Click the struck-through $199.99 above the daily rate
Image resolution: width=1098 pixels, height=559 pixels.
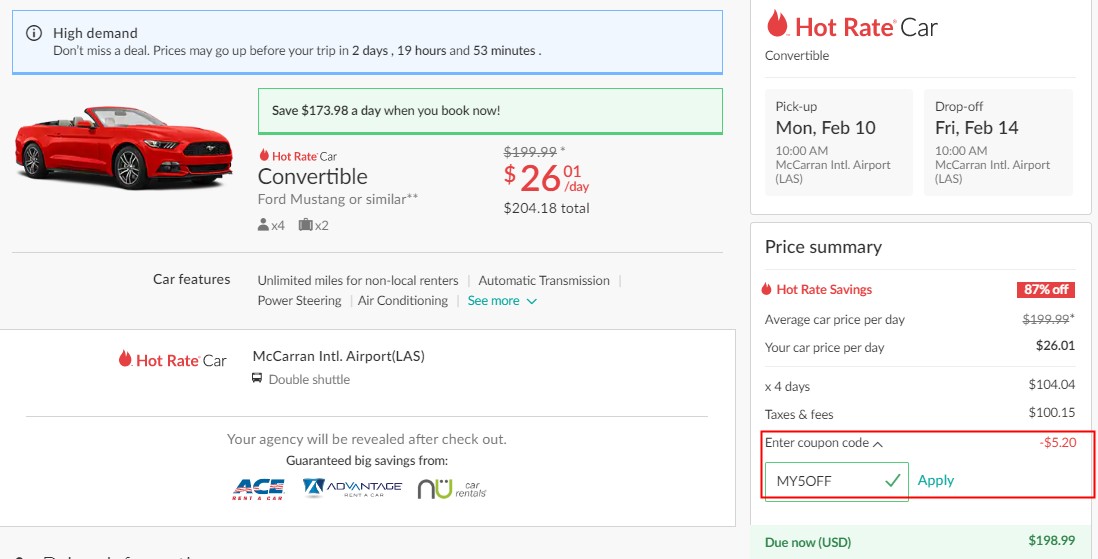pos(530,151)
